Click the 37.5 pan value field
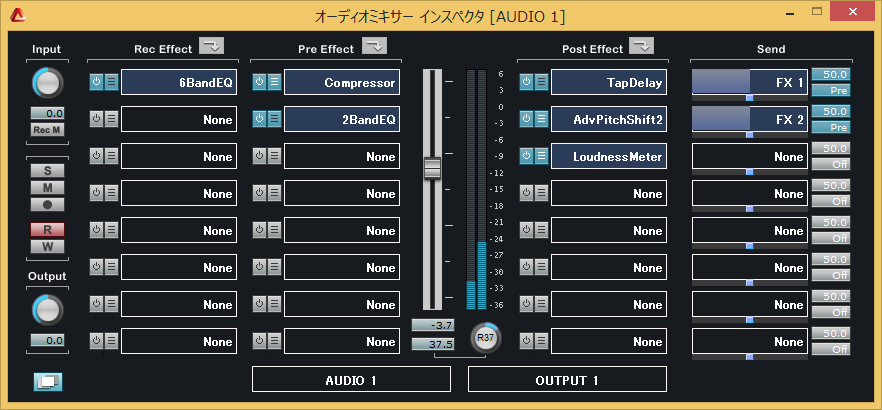Screen dimensions: 882x410 point(433,344)
